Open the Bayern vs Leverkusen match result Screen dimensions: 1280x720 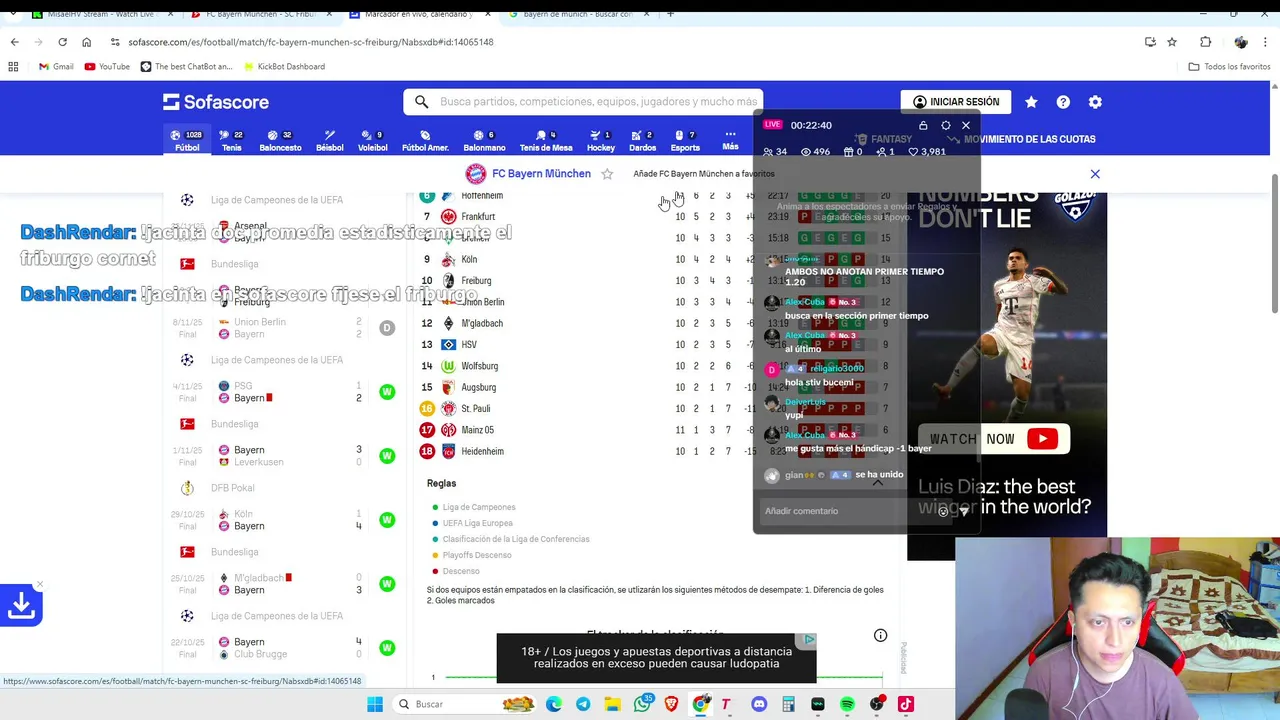click(x=285, y=456)
